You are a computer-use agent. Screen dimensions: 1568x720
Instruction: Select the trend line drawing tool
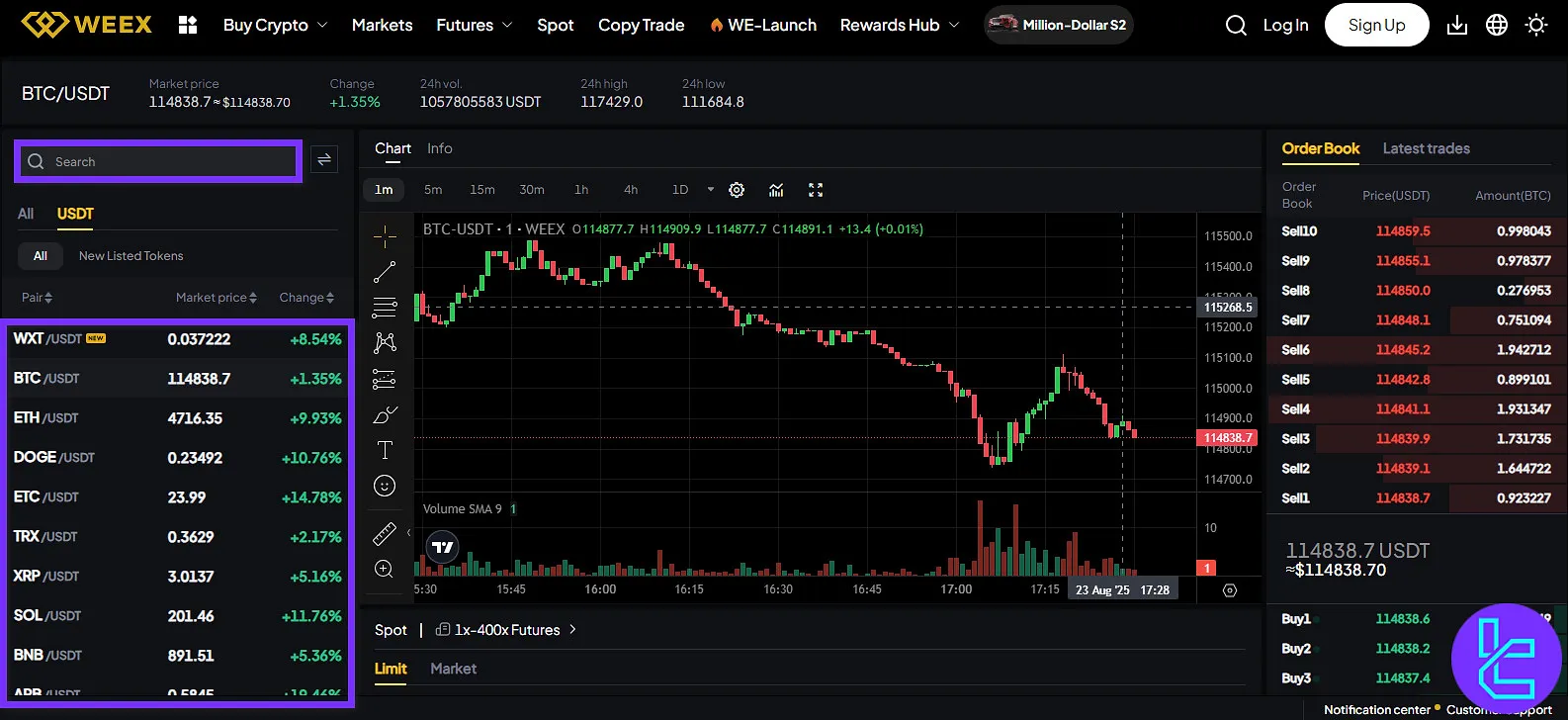pyautogui.click(x=385, y=271)
